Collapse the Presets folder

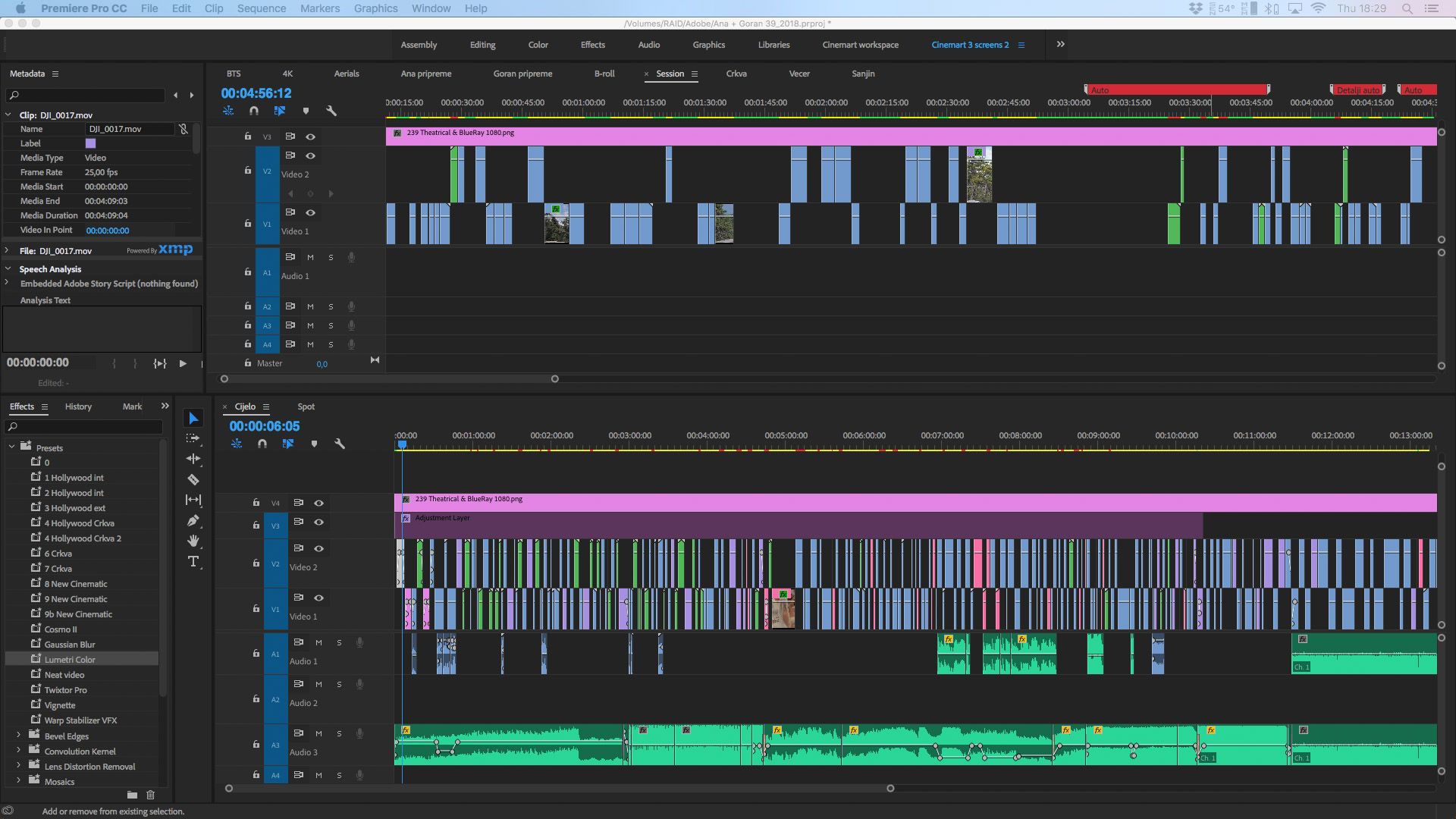[11, 447]
